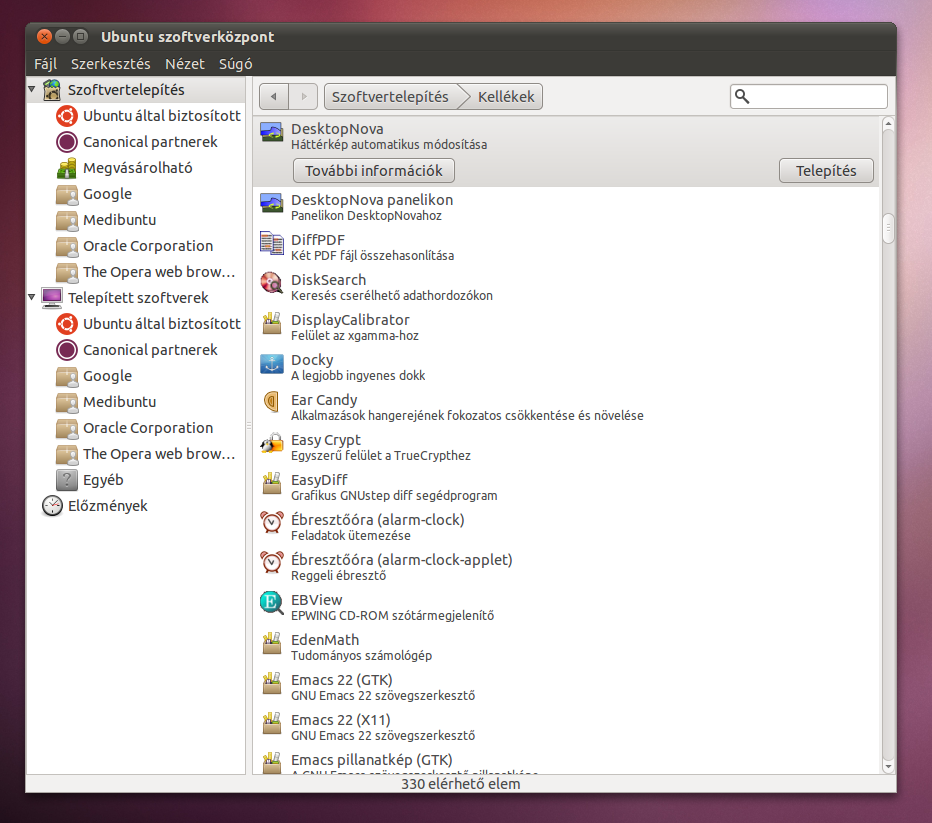Click the EdenMath package icon
This screenshot has width=932, height=823.
coord(272,643)
